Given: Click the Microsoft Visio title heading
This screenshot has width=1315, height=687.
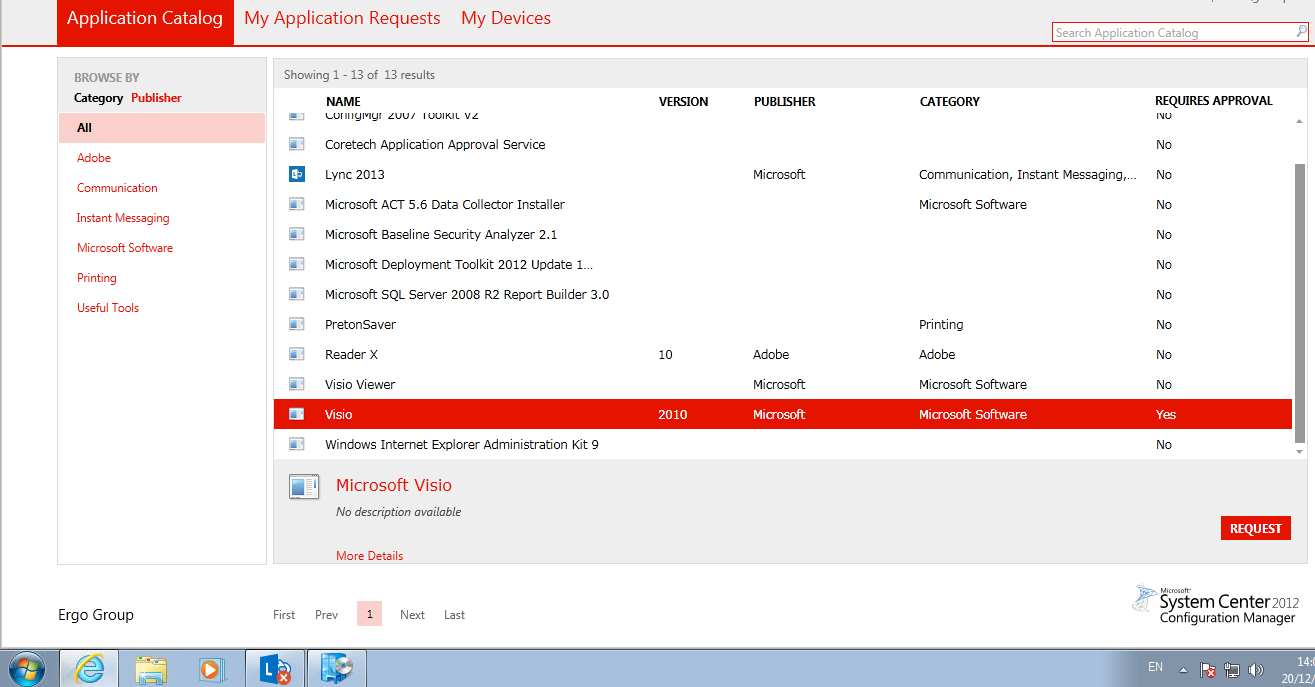Looking at the screenshot, I should [394, 485].
